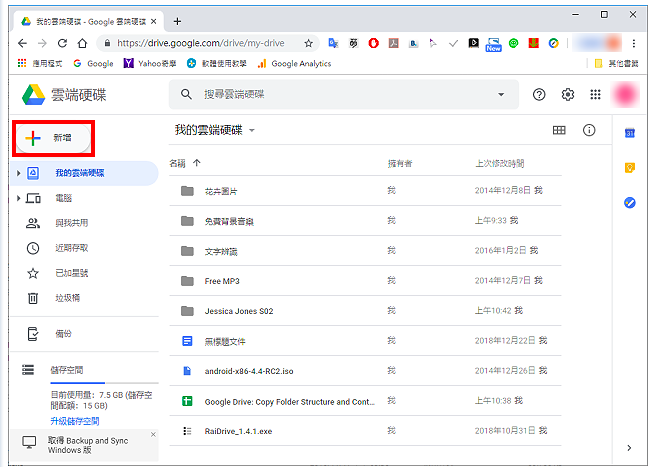This screenshot has width=648, height=467.
Task: Open Google Calendar side panel icon
Action: tap(630, 133)
